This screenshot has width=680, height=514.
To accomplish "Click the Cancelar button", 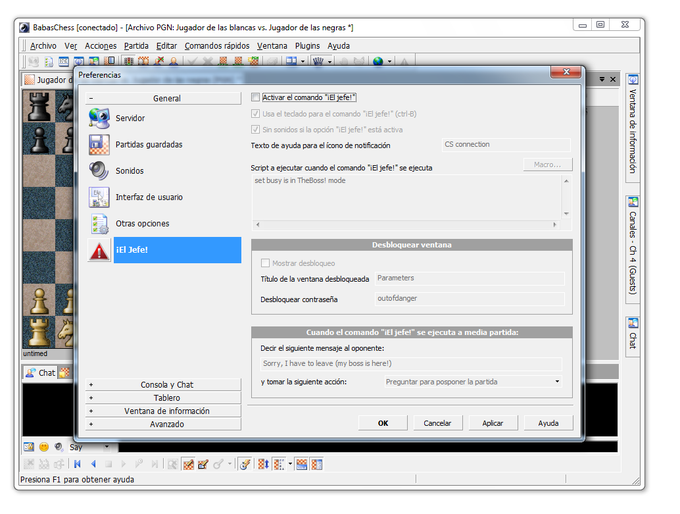I will (437, 423).
